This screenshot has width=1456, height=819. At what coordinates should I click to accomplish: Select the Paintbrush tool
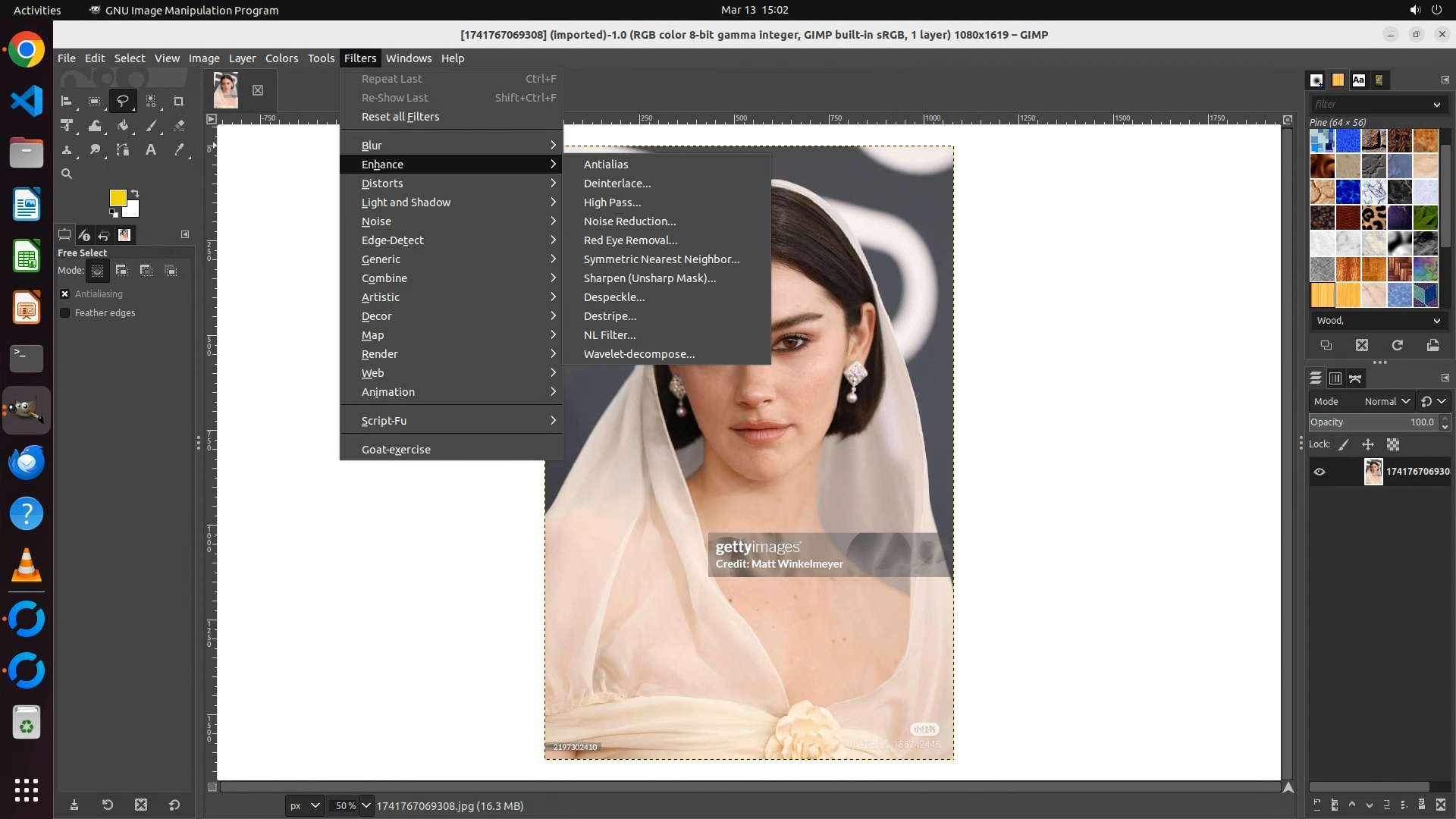[x=151, y=125]
